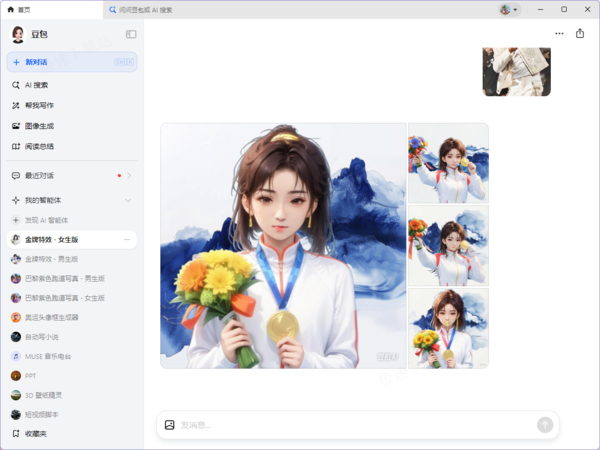Click the share icon at top right
The width and height of the screenshot is (600, 450).
(x=580, y=34)
